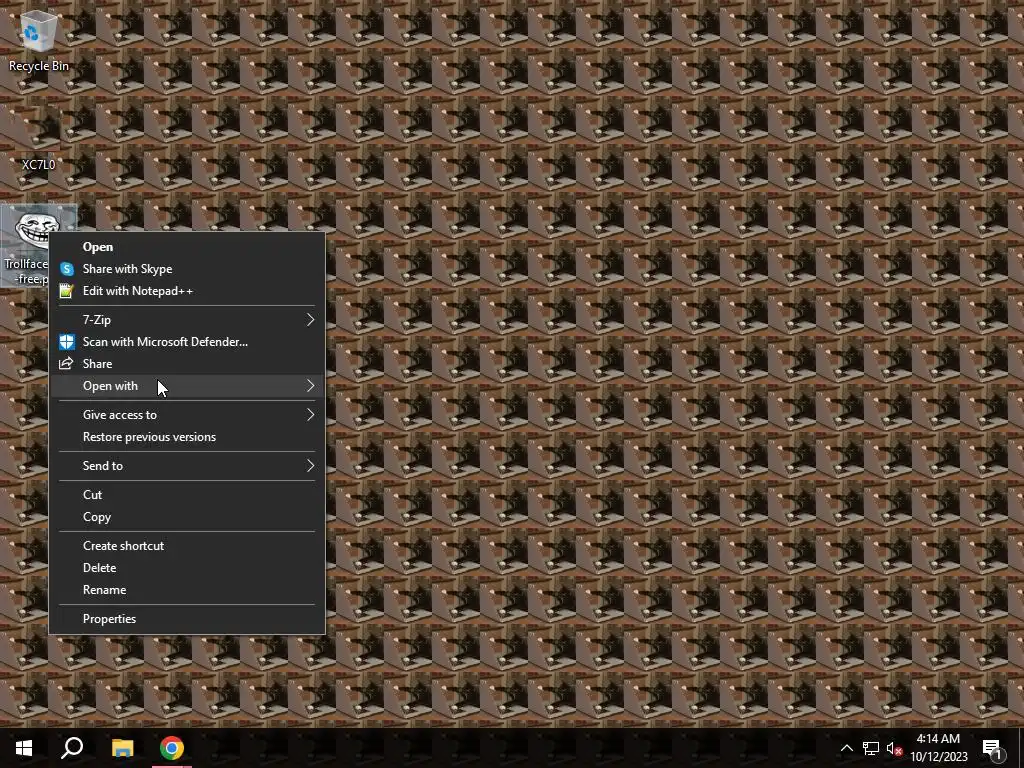
Task: Open the Recycle Bin desktop icon
Action: point(39,40)
